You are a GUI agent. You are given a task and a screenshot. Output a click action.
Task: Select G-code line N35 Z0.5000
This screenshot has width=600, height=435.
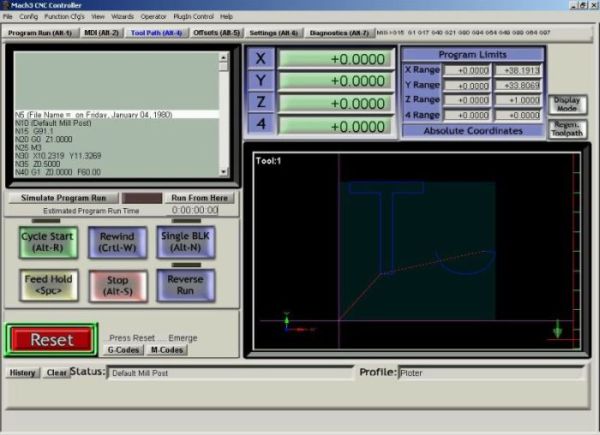116,164
